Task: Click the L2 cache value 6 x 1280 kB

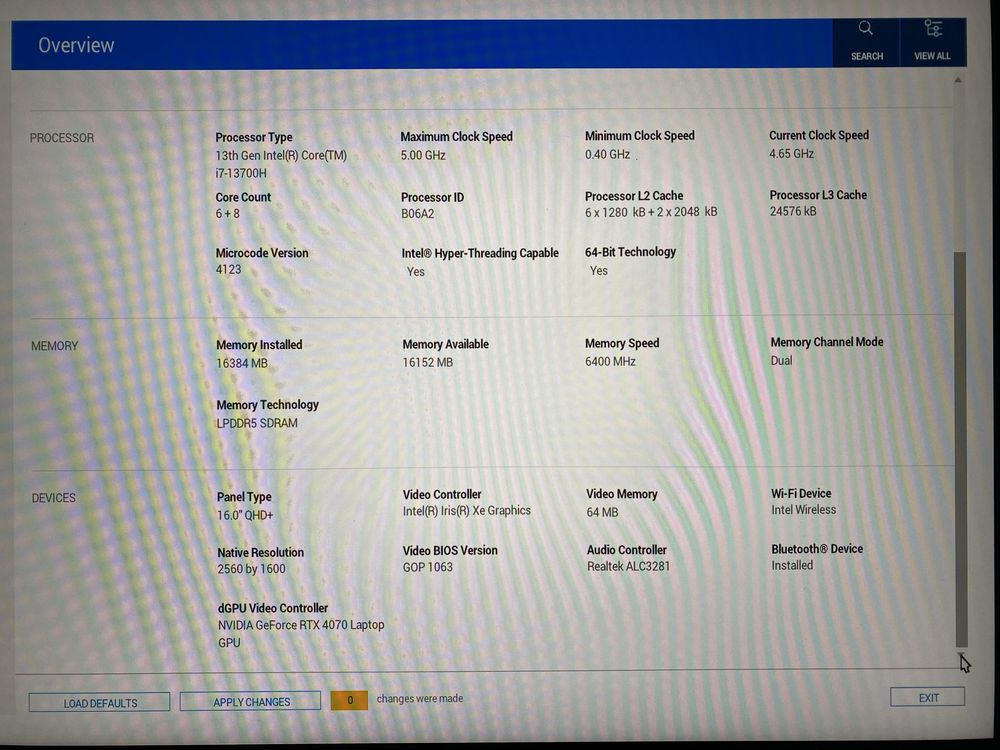Action: [x=615, y=212]
